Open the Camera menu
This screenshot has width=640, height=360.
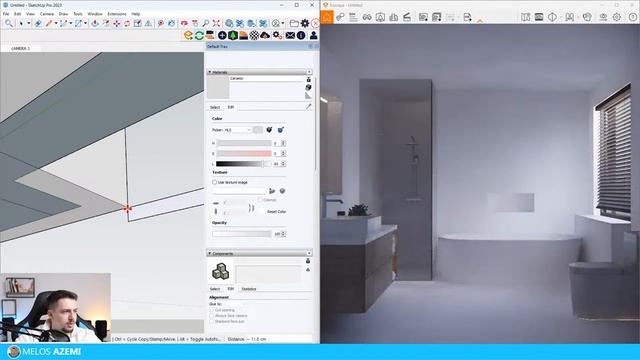(x=47, y=14)
